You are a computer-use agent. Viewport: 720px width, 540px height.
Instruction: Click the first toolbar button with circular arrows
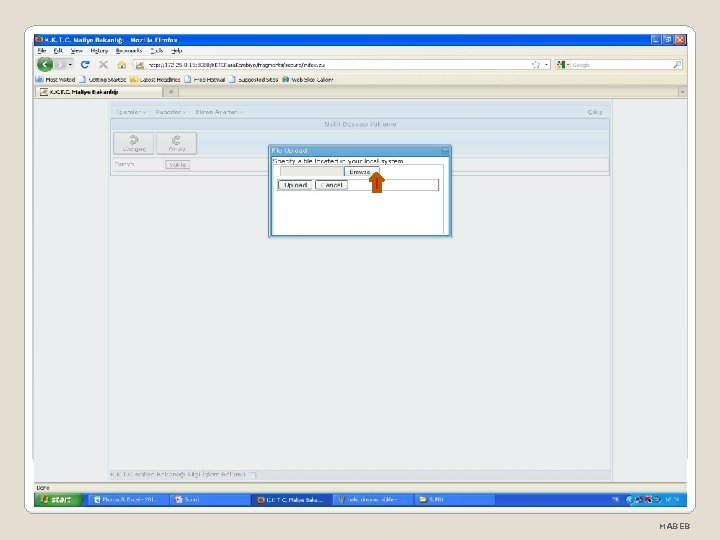134,143
